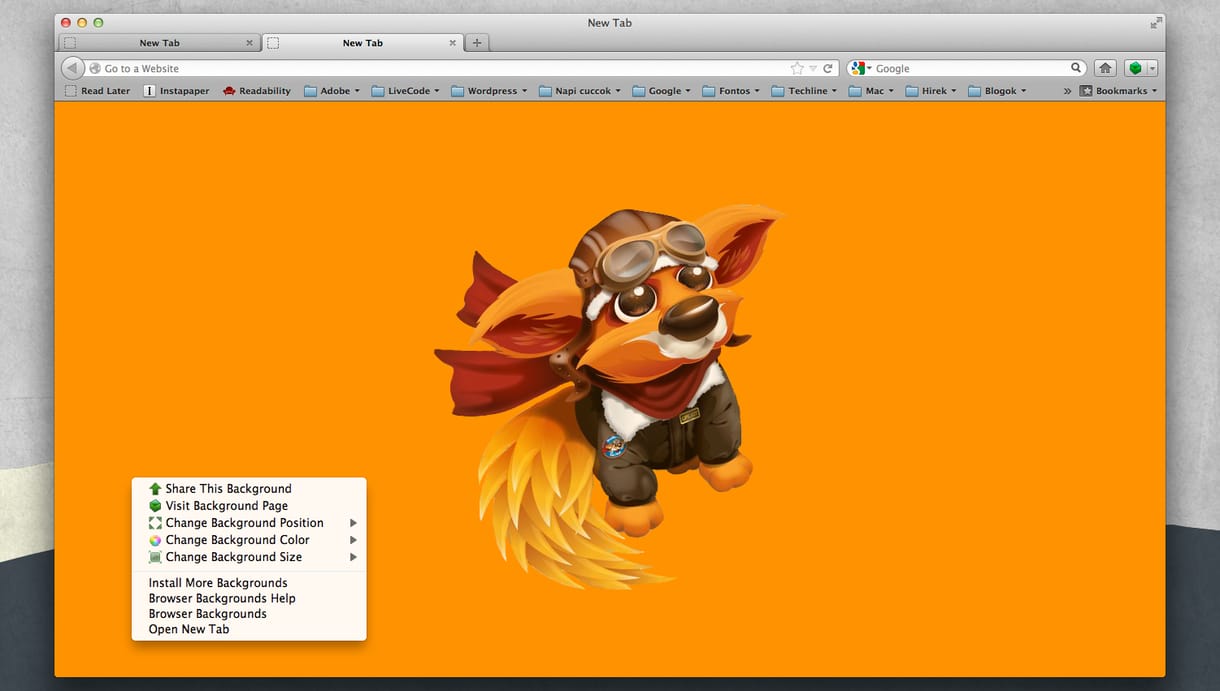Enter full screen with the window's expand arrows
The image size is (1220, 691).
click(x=1156, y=22)
